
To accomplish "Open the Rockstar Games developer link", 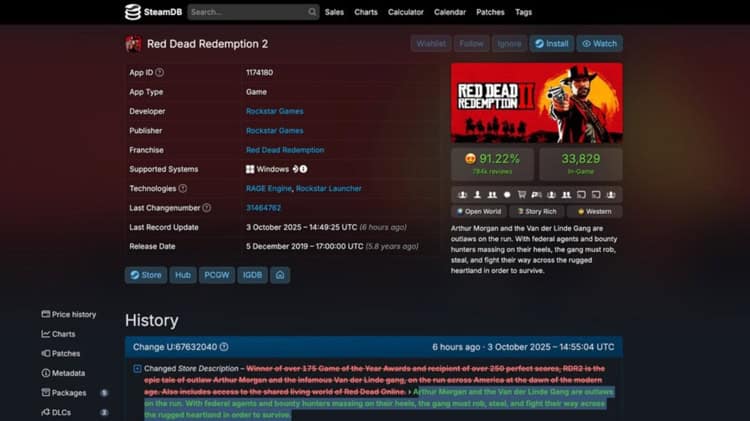I will [x=274, y=111].
